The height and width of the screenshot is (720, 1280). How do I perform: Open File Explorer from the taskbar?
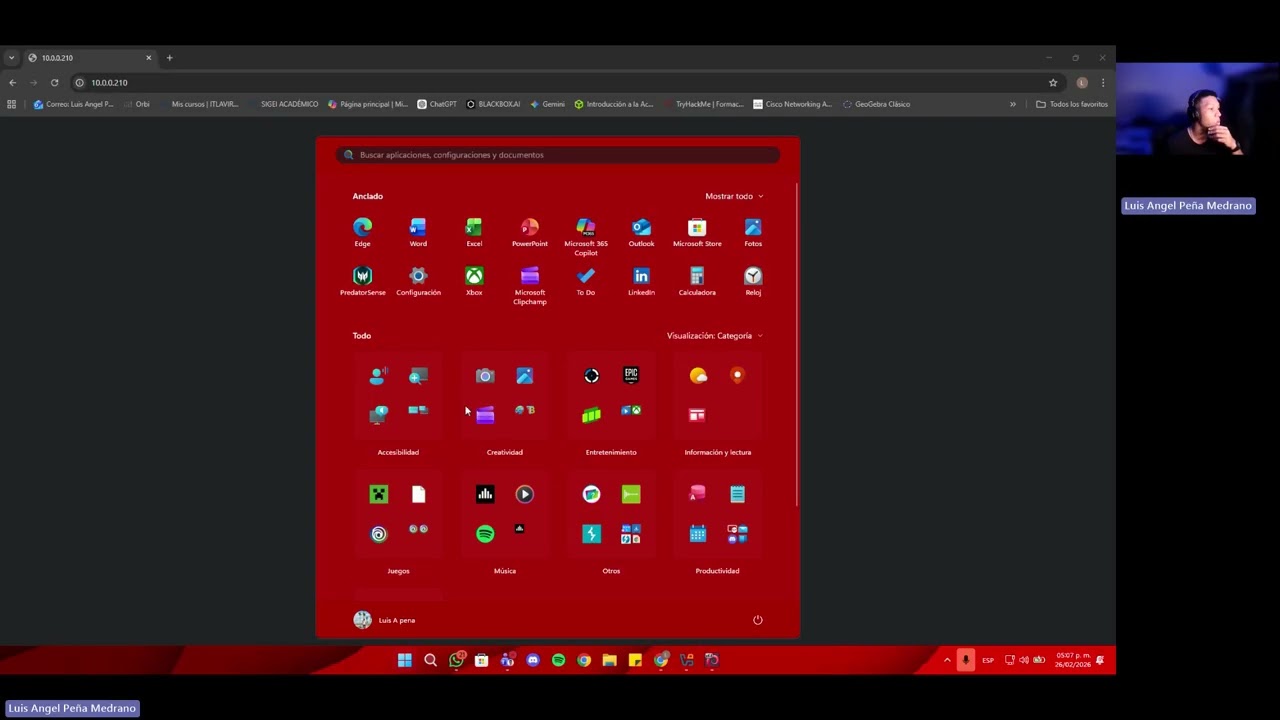tap(609, 660)
